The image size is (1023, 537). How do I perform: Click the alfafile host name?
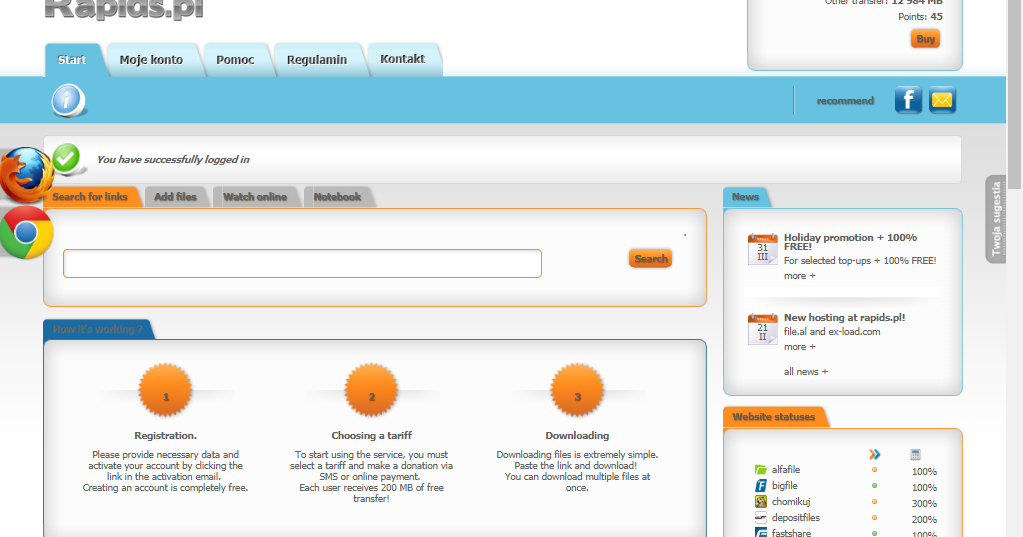click(786, 470)
